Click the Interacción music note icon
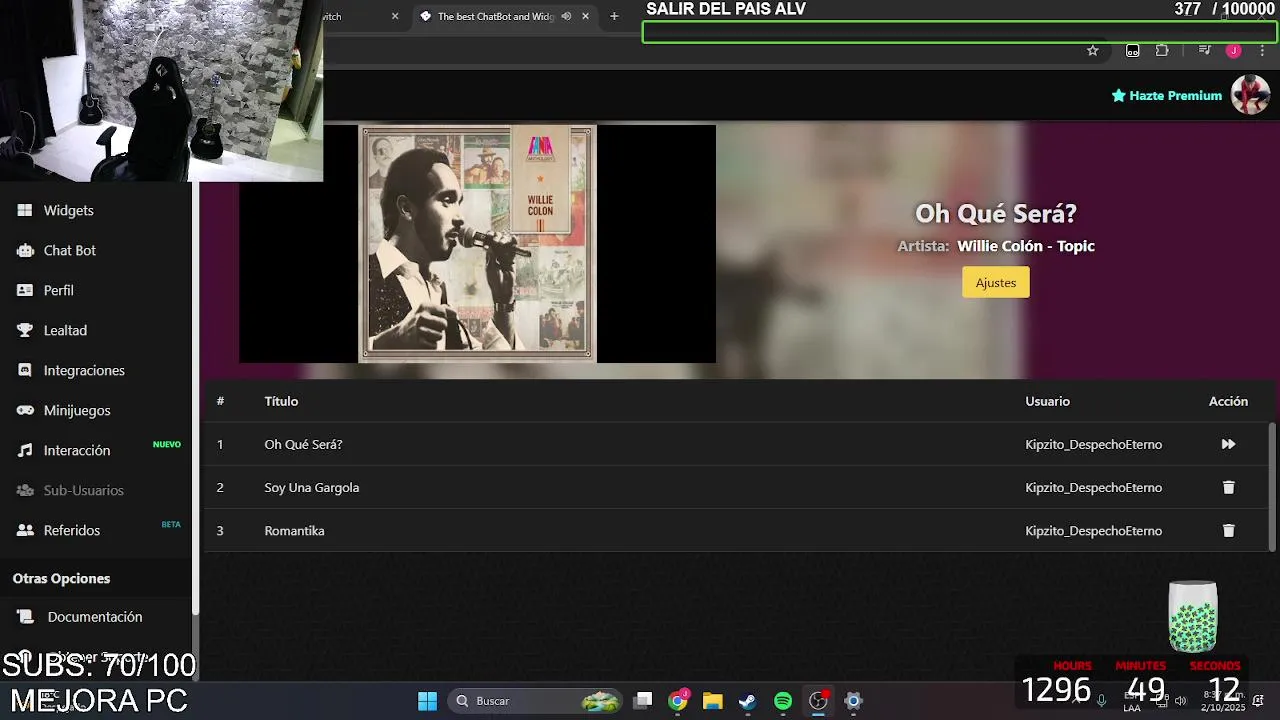The height and width of the screenshot is (720, 1280). click(x=25, y=450)
